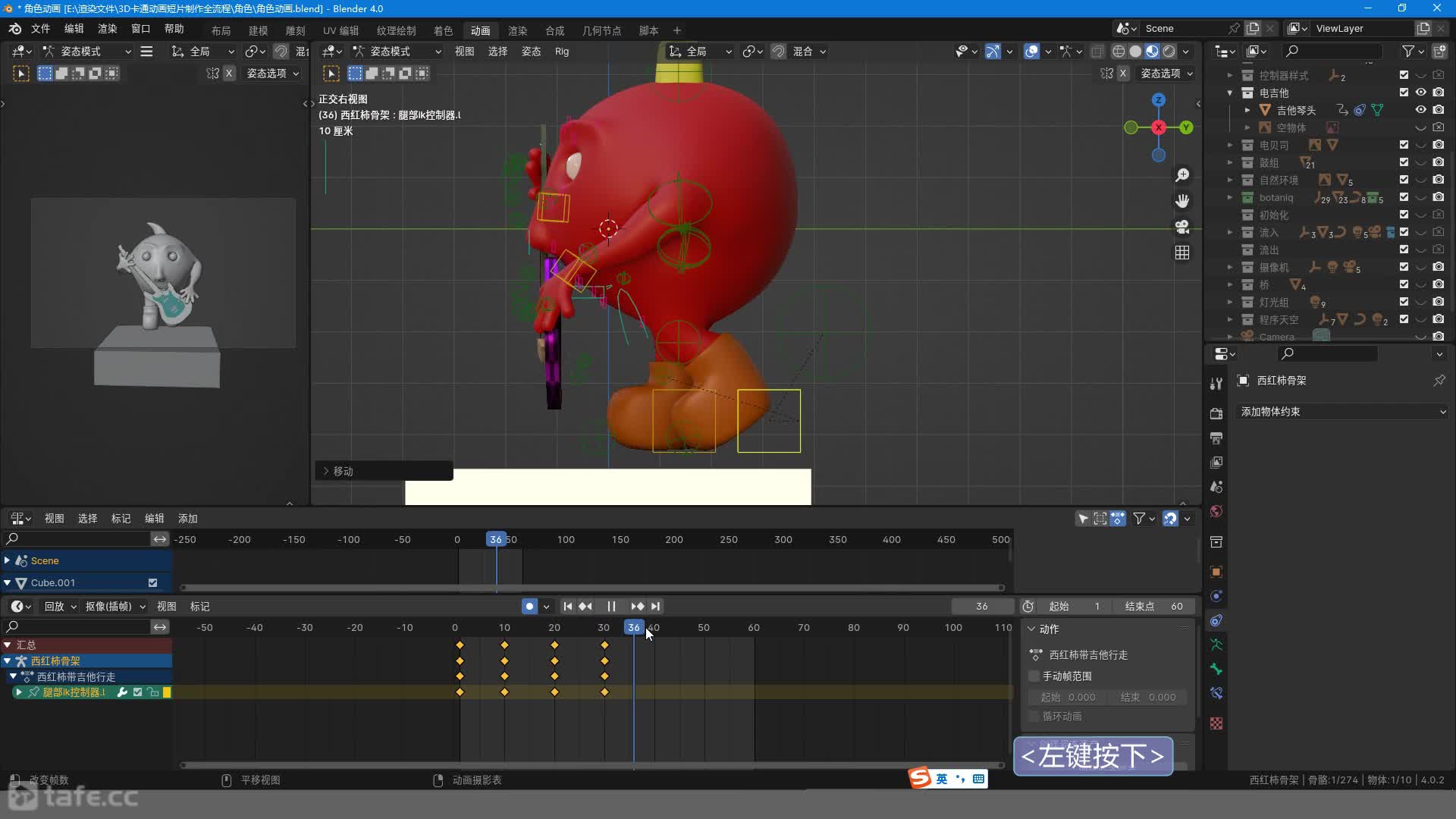Screen dimensions: 1456x819
Task: Open the Render properties tab
Action: point(1216,413)
